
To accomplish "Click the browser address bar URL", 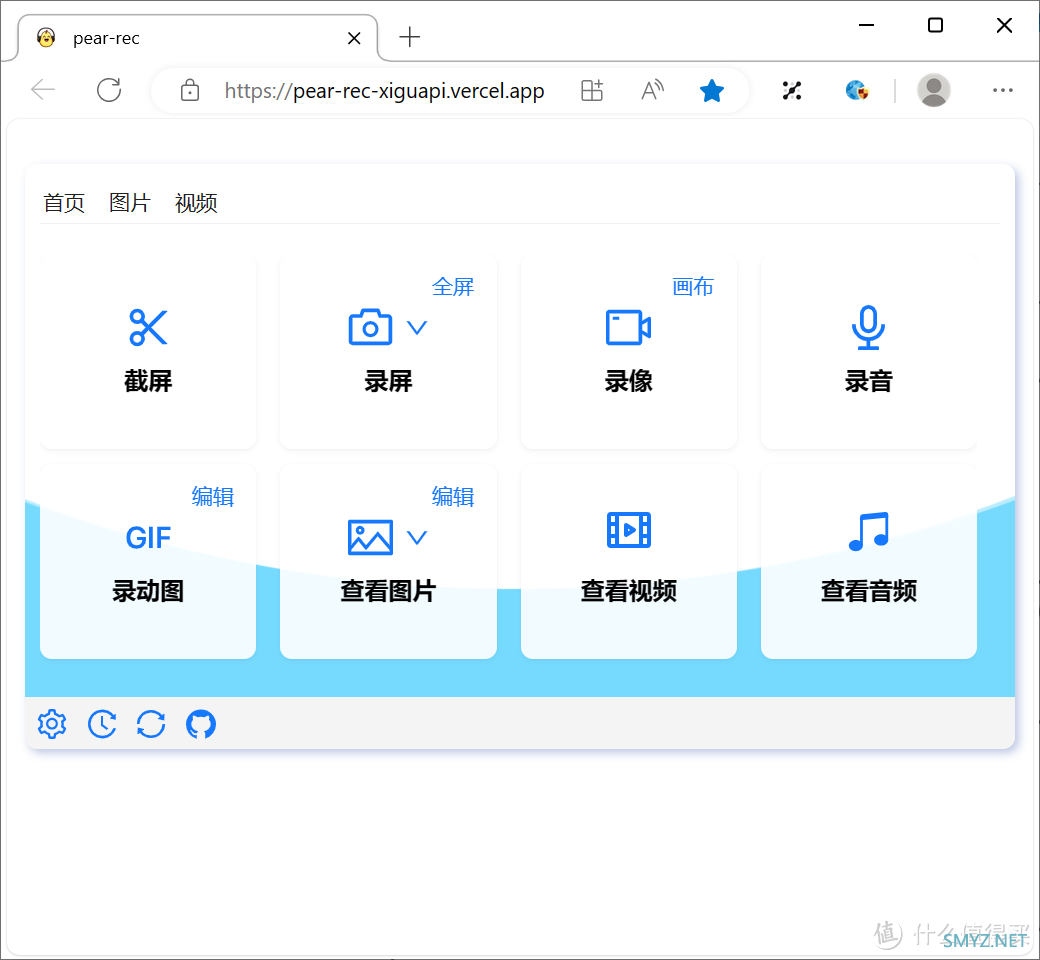I will [385, 90].
